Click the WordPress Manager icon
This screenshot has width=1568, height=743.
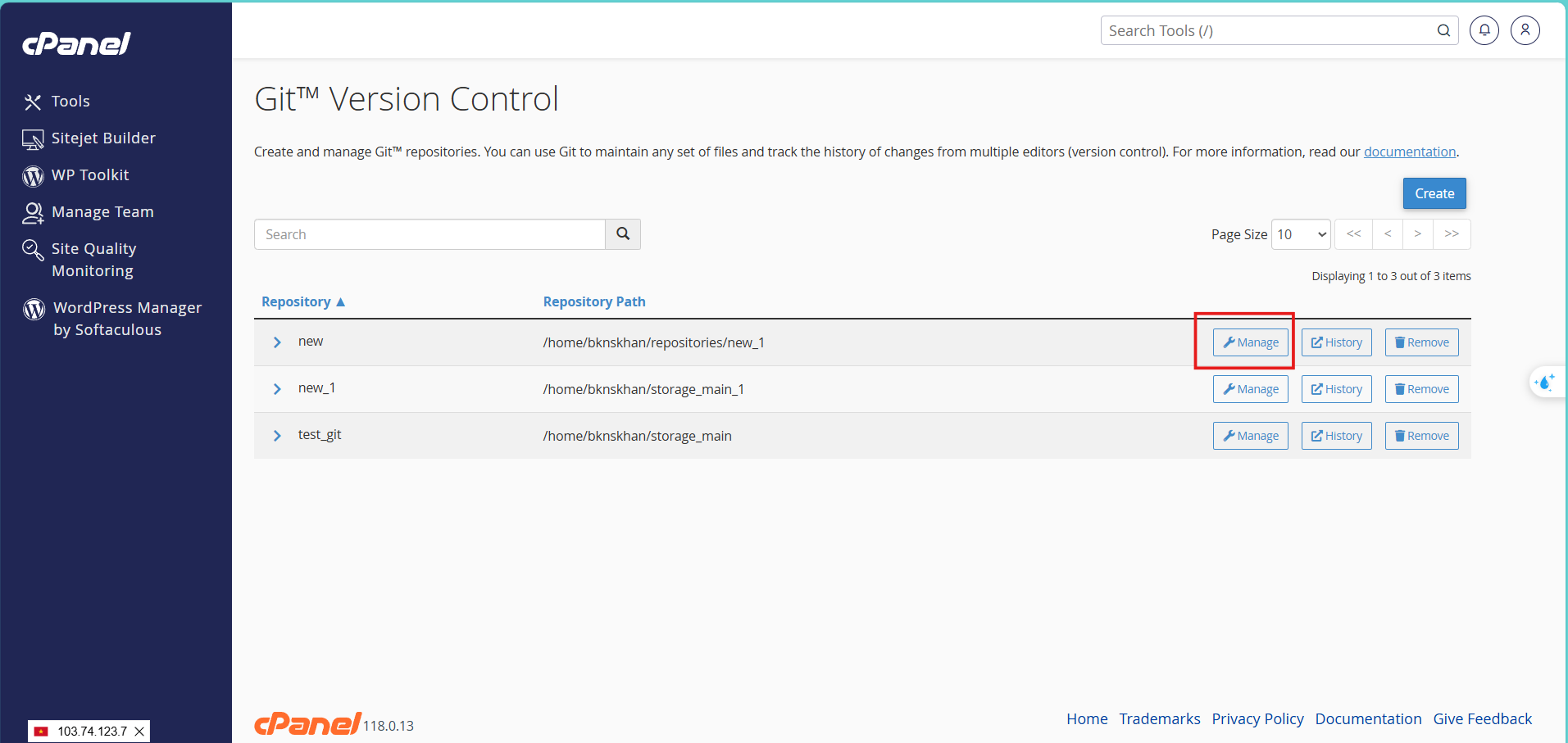coord(34,309)
